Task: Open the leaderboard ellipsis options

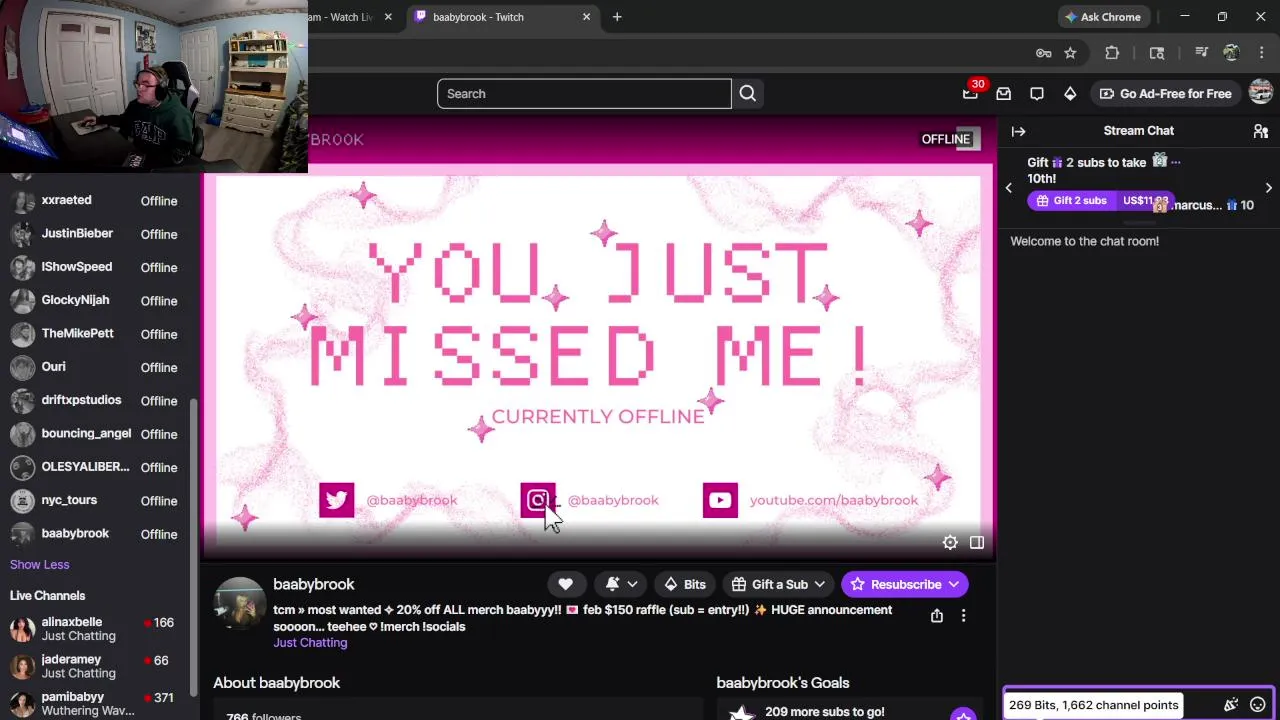Action: [1176, 162]
